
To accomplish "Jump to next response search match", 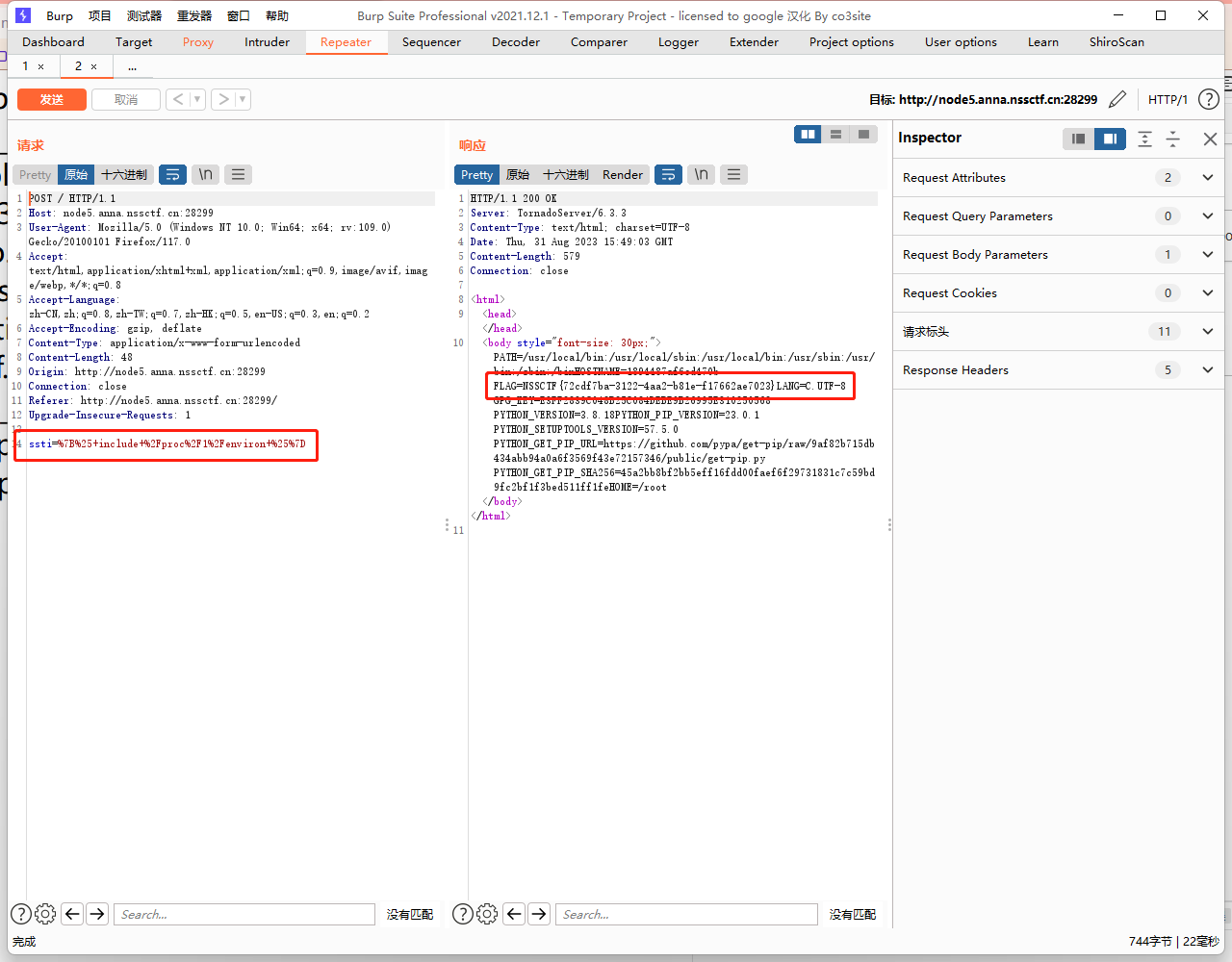I will [539, 914].
